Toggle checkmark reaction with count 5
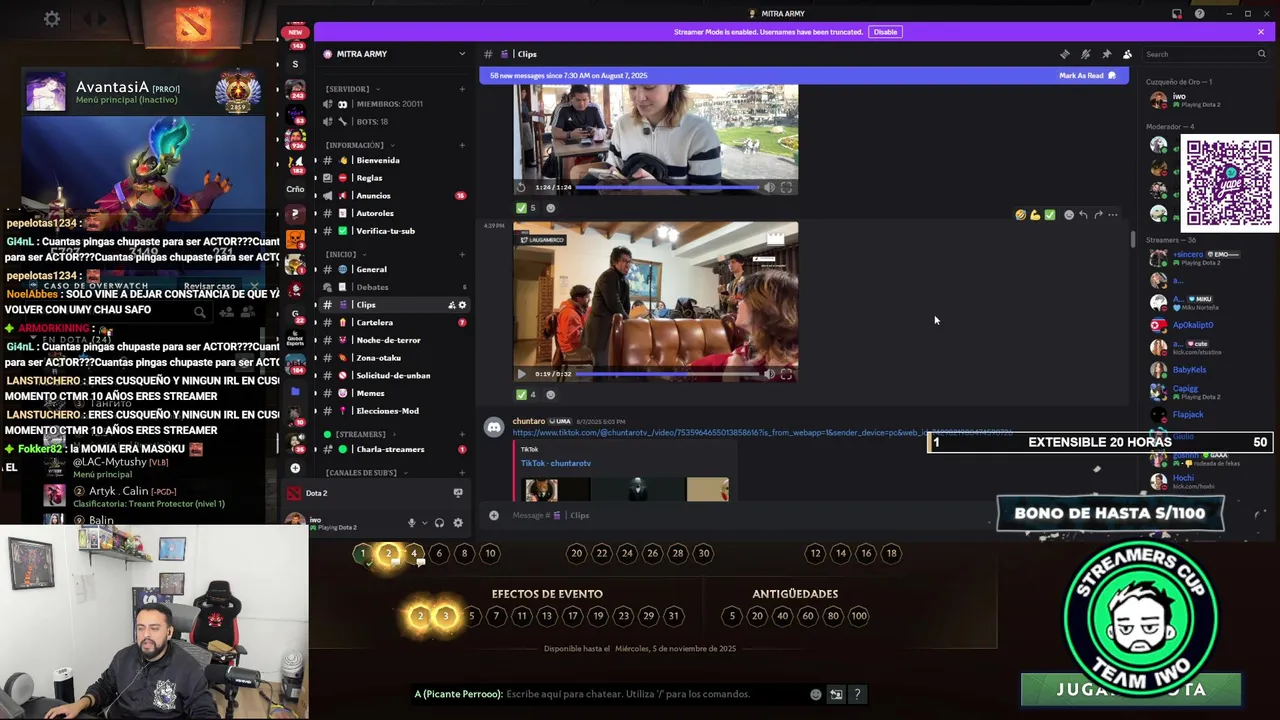 pos(526,208)
